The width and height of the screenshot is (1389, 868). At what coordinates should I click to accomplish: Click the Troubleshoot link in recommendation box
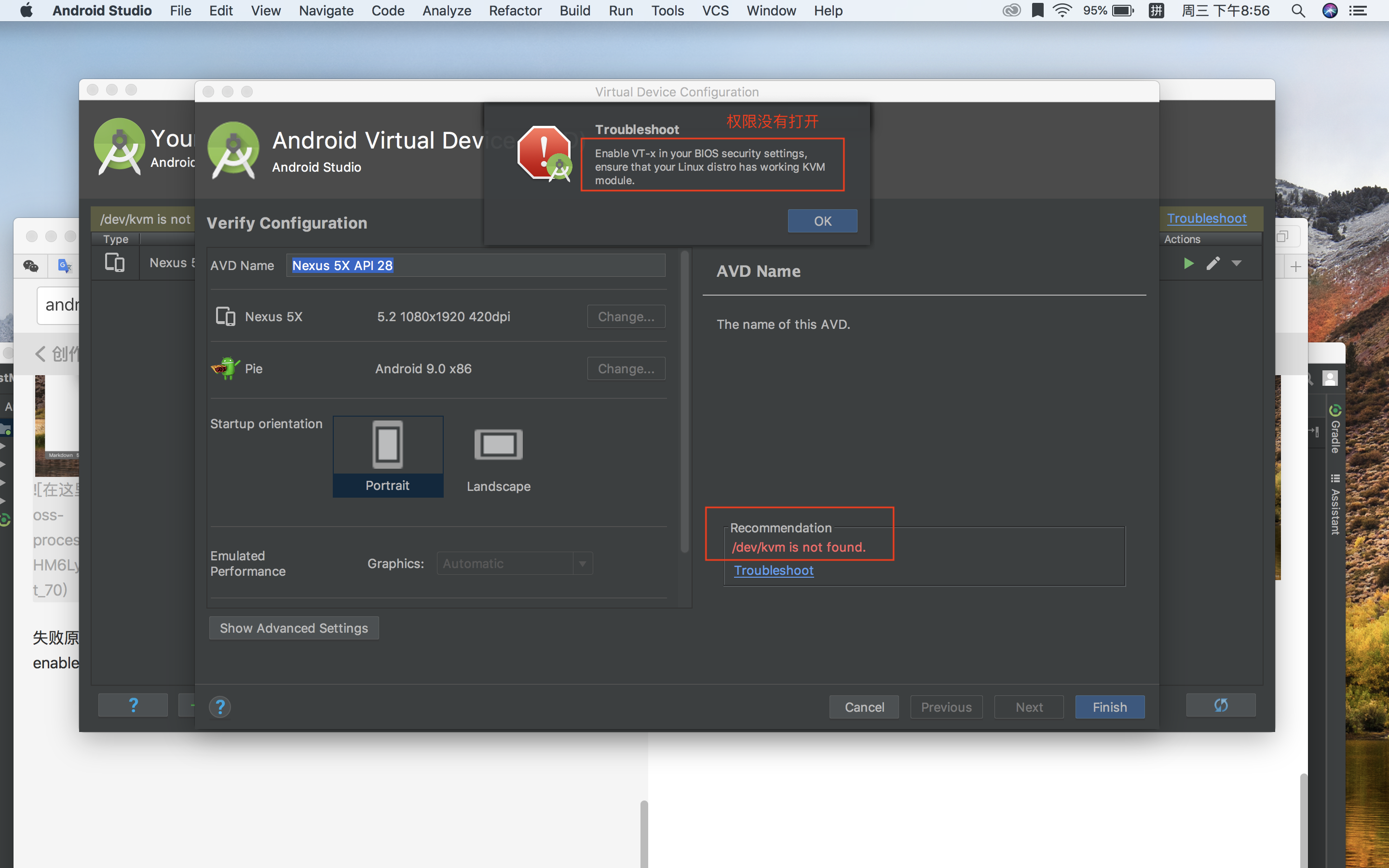click(773, 569)
